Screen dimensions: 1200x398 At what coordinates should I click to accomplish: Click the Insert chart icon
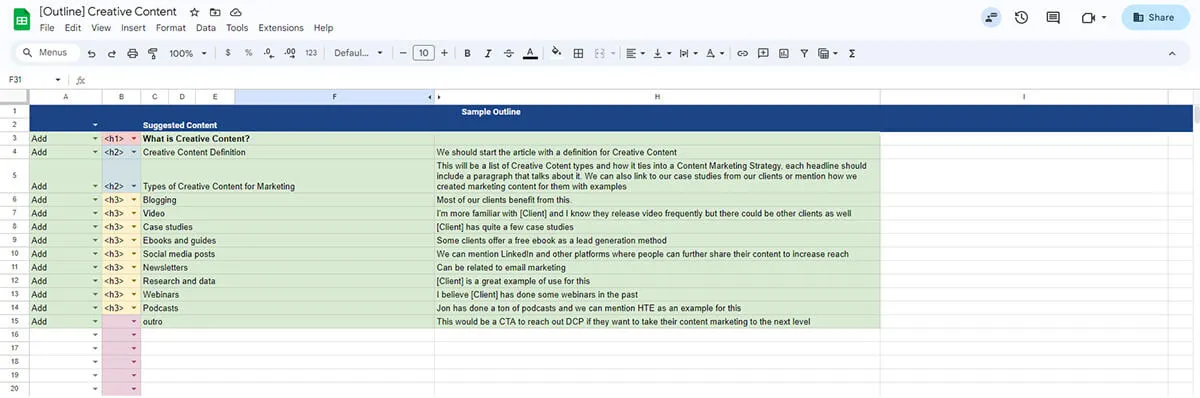tap(783, 53)
